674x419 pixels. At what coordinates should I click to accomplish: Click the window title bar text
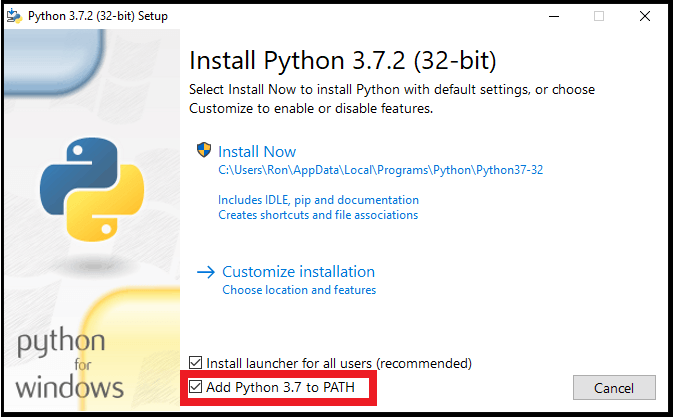pos(97,16)
